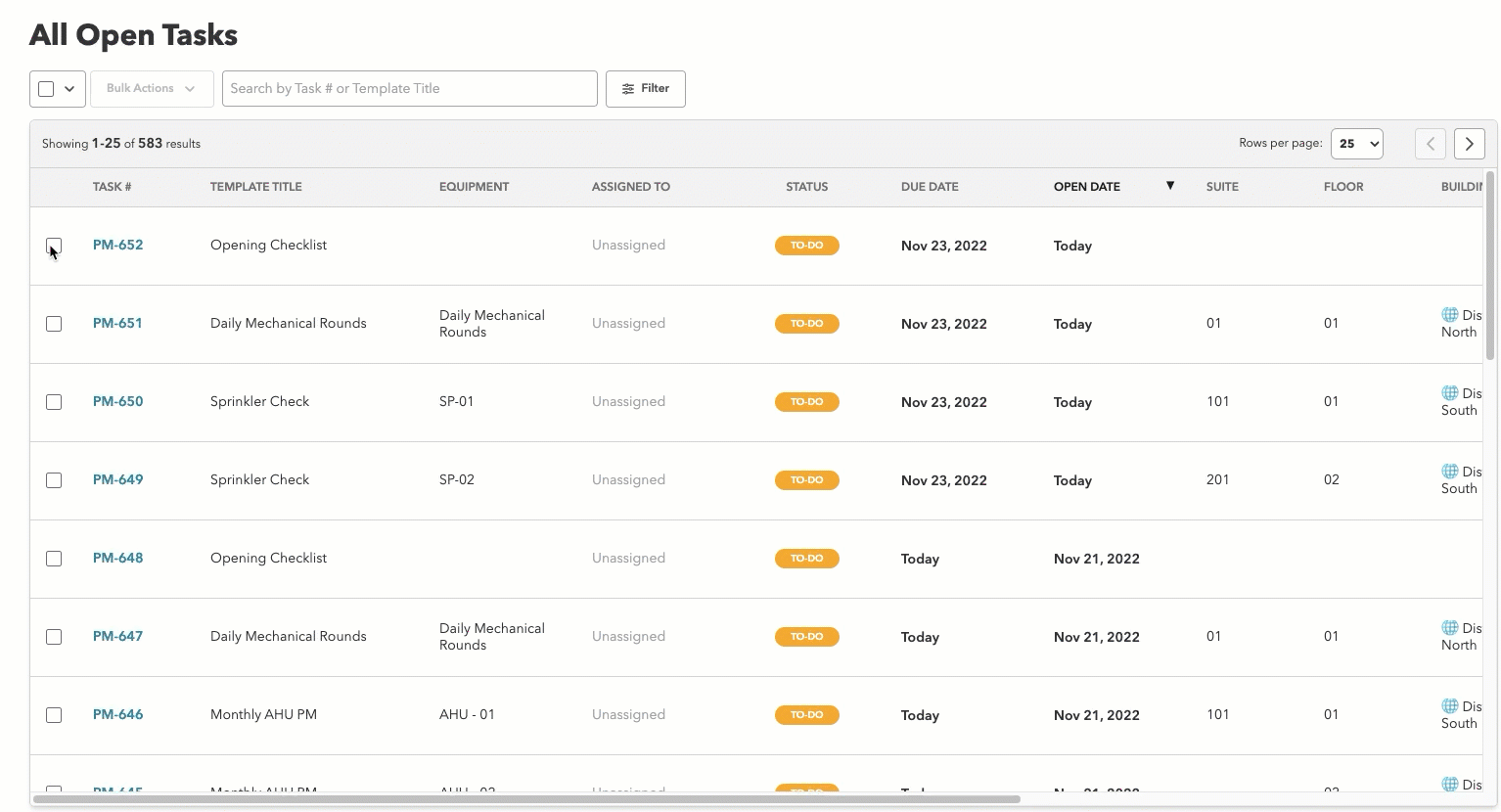This screenshot has height=812, width=1501.
Task: Click the TO-DO status badge for PM-648
Action: tap(806, 559)
